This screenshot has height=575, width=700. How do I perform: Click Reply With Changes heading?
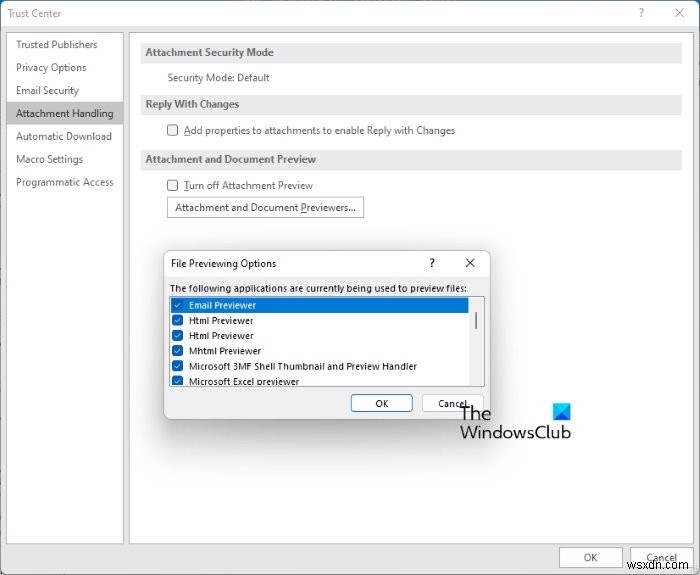(x=192, y=104)
